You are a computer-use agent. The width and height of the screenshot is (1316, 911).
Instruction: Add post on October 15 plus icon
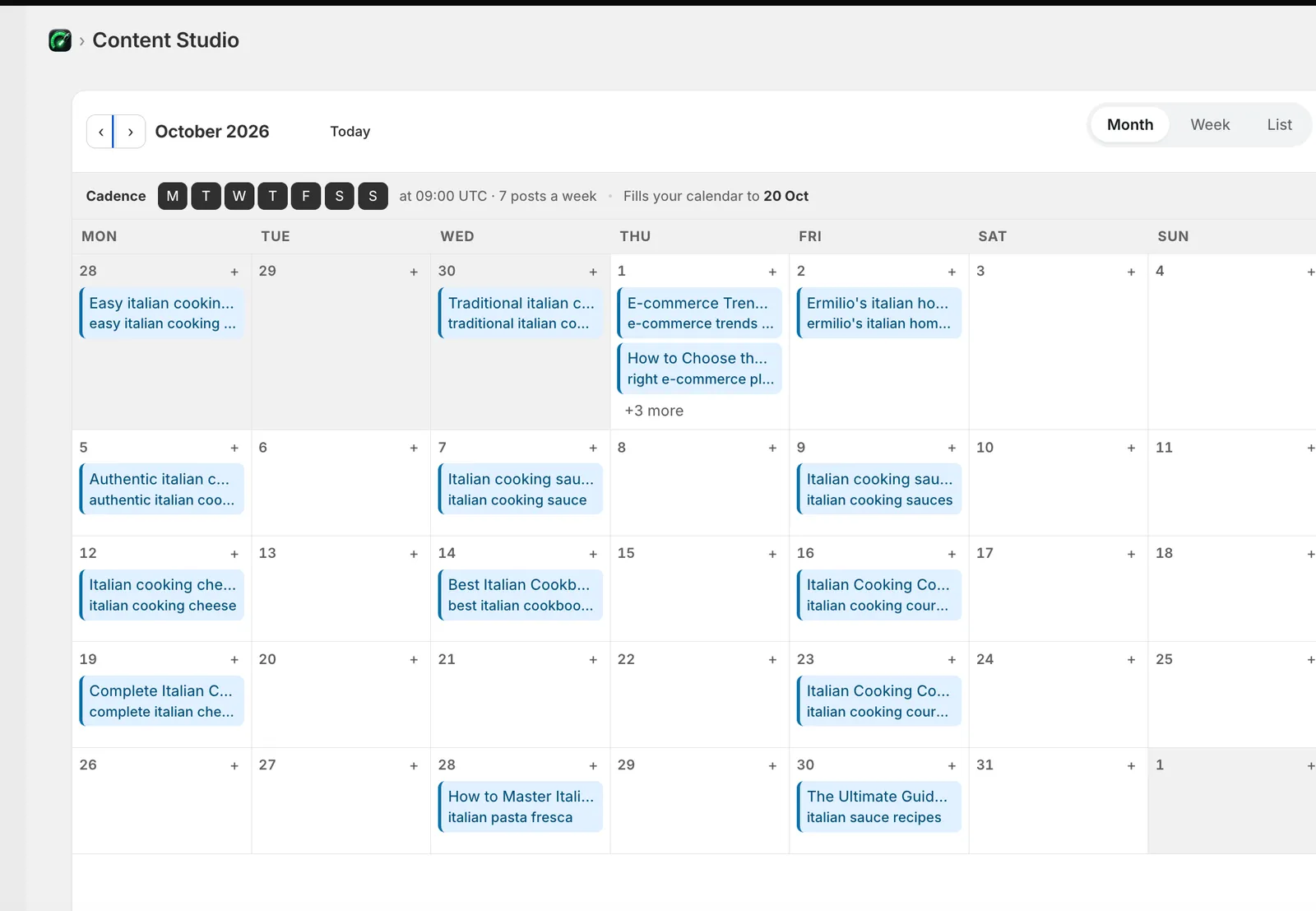pyautogui.click(x=772, y=554)
